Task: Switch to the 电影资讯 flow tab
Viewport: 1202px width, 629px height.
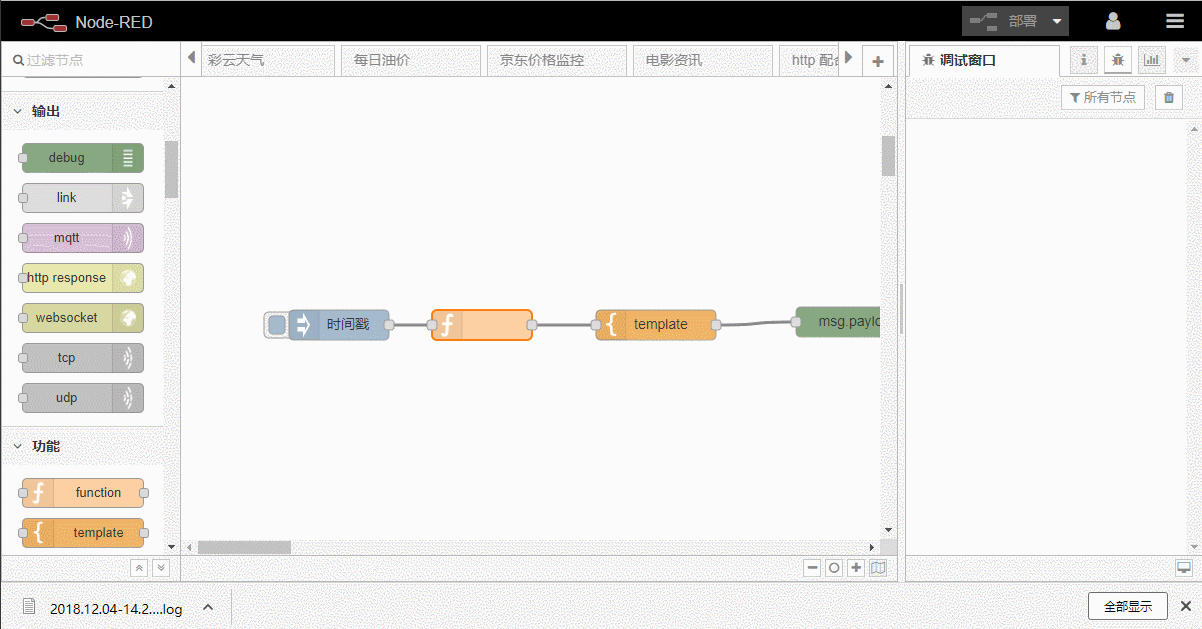Action: (x=702, y=59)
